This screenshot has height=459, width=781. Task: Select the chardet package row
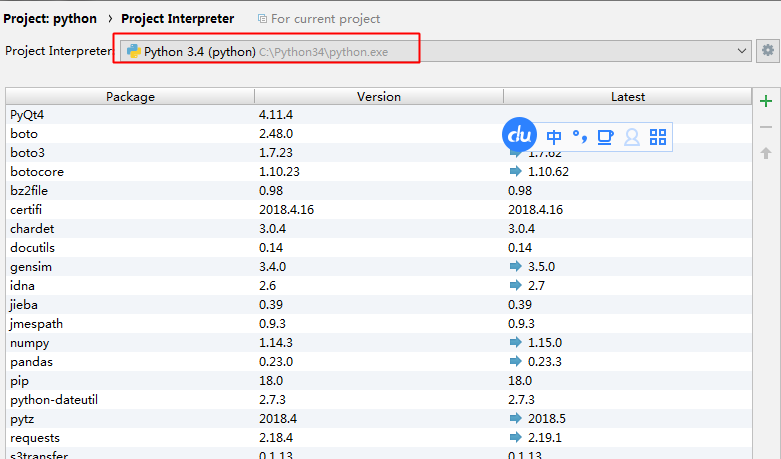pos(379,229)
